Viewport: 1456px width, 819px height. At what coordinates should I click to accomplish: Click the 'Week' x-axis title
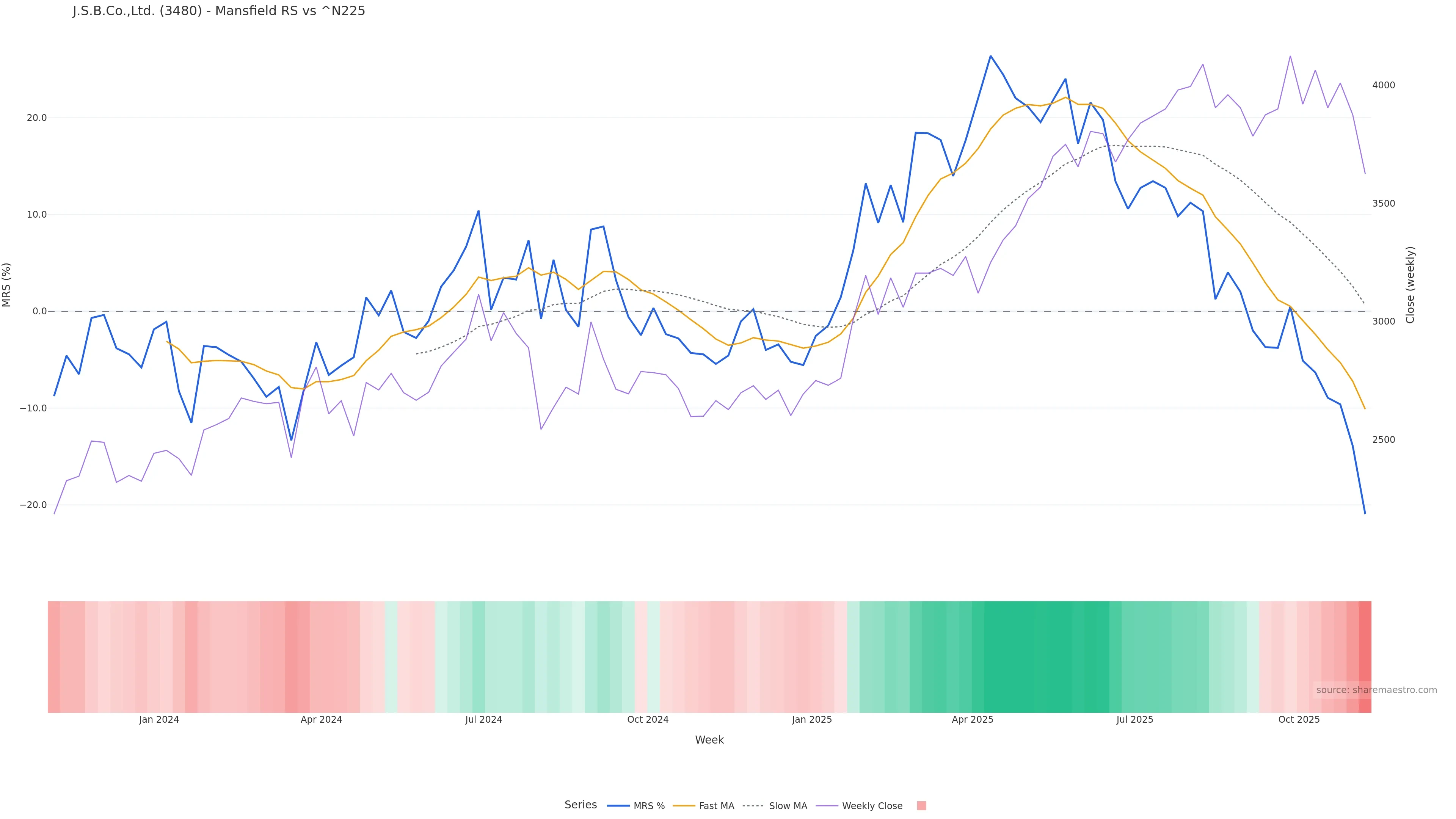click(709, 741)
